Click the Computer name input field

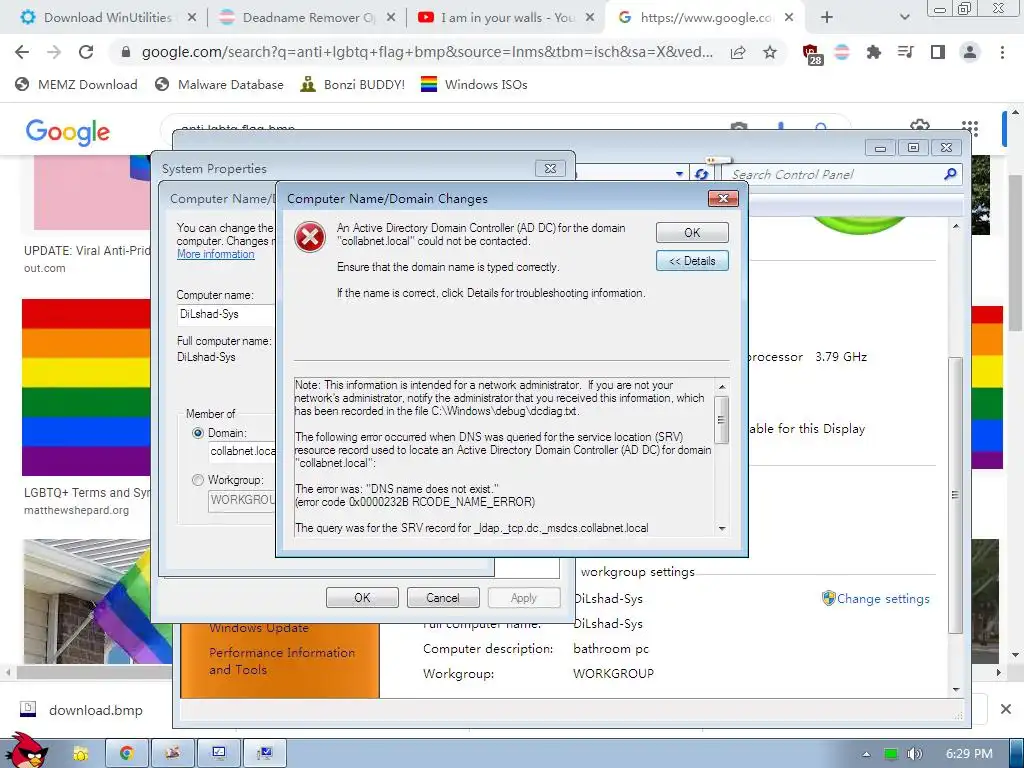coord(226,314)
